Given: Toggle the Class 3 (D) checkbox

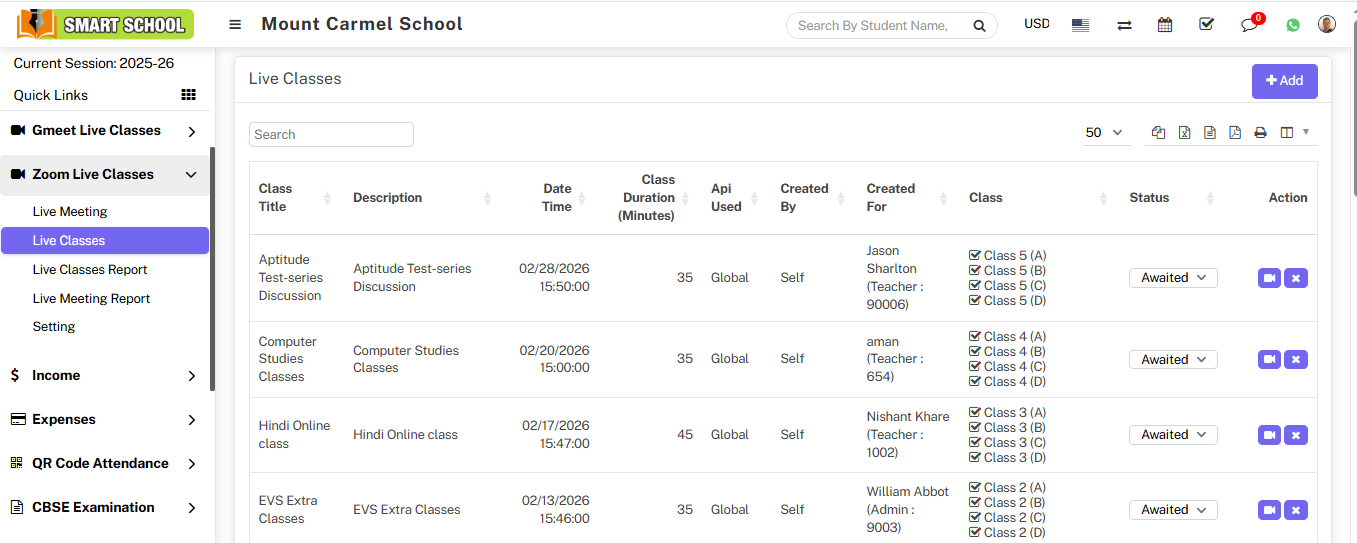Looking at the screenshot, I should point(975,458).
